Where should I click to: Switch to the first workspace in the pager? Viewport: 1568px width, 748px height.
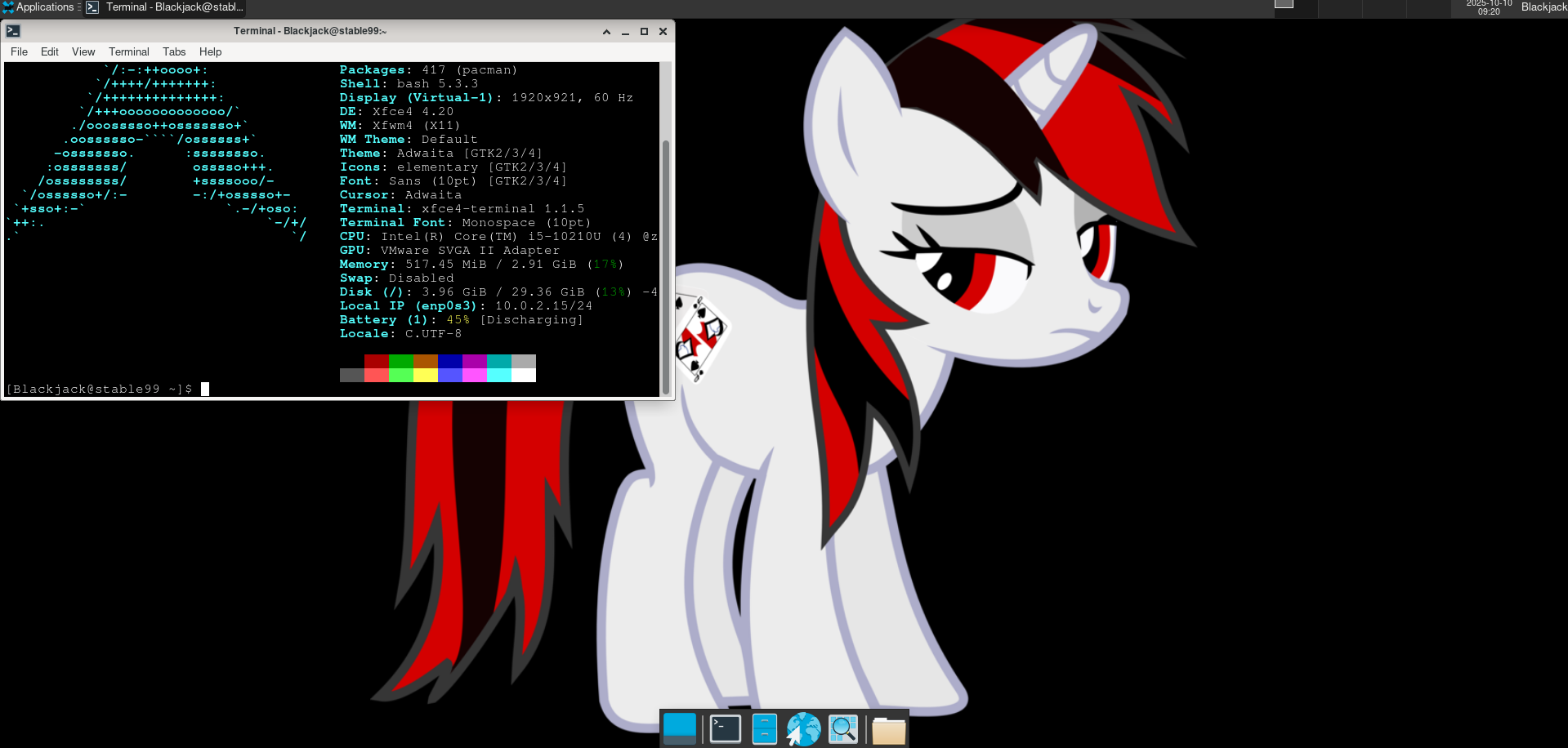point(1295,7)
